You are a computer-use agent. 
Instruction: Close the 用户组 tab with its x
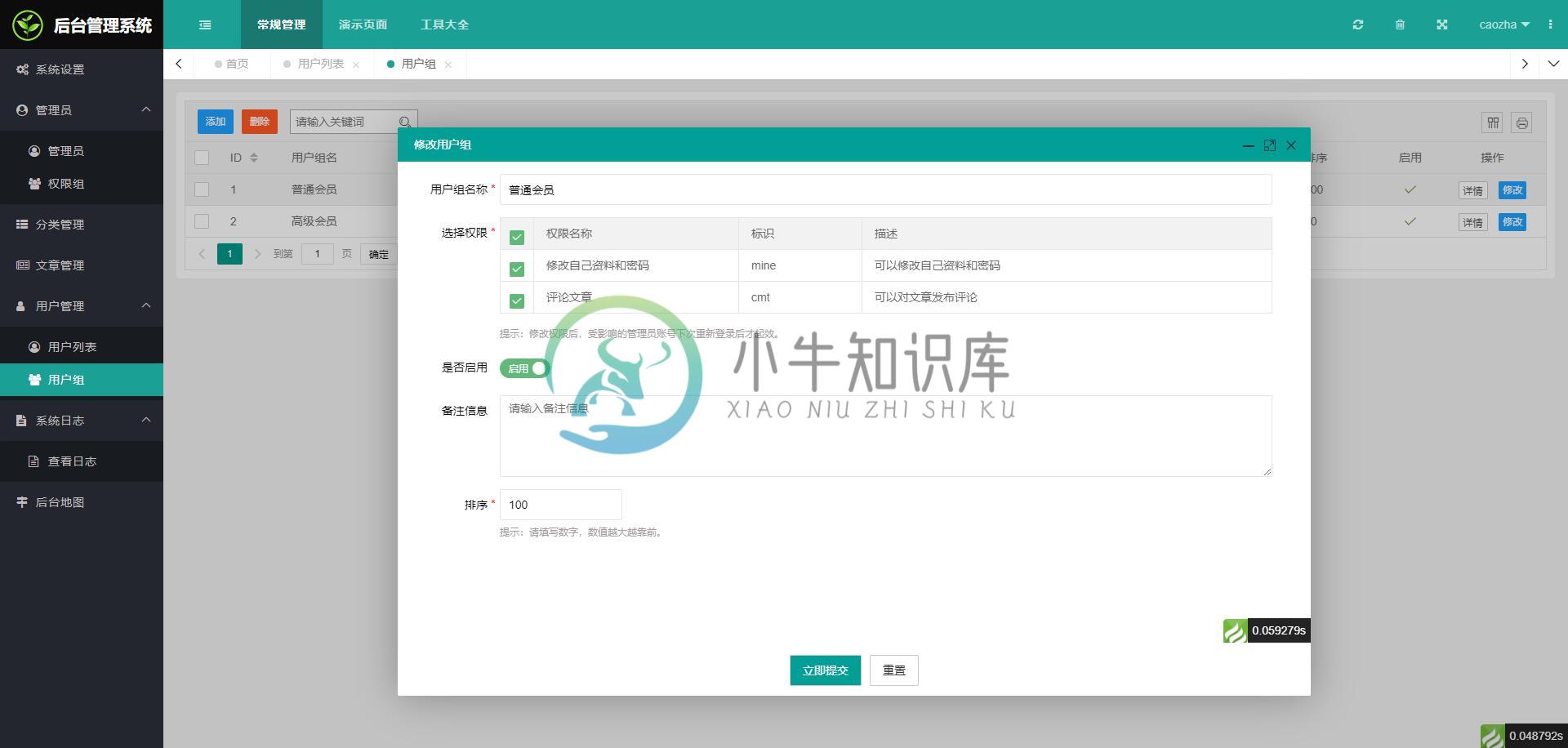point(448,65)
